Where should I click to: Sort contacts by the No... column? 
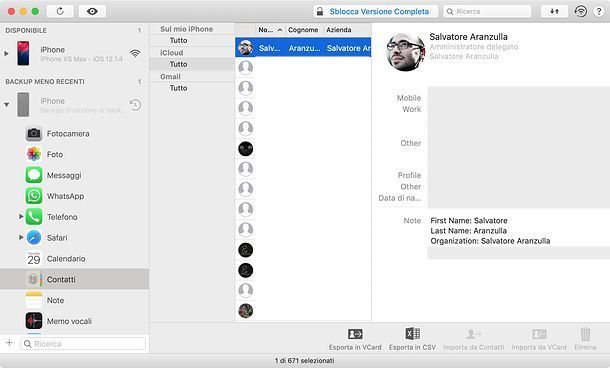[270, 30]
